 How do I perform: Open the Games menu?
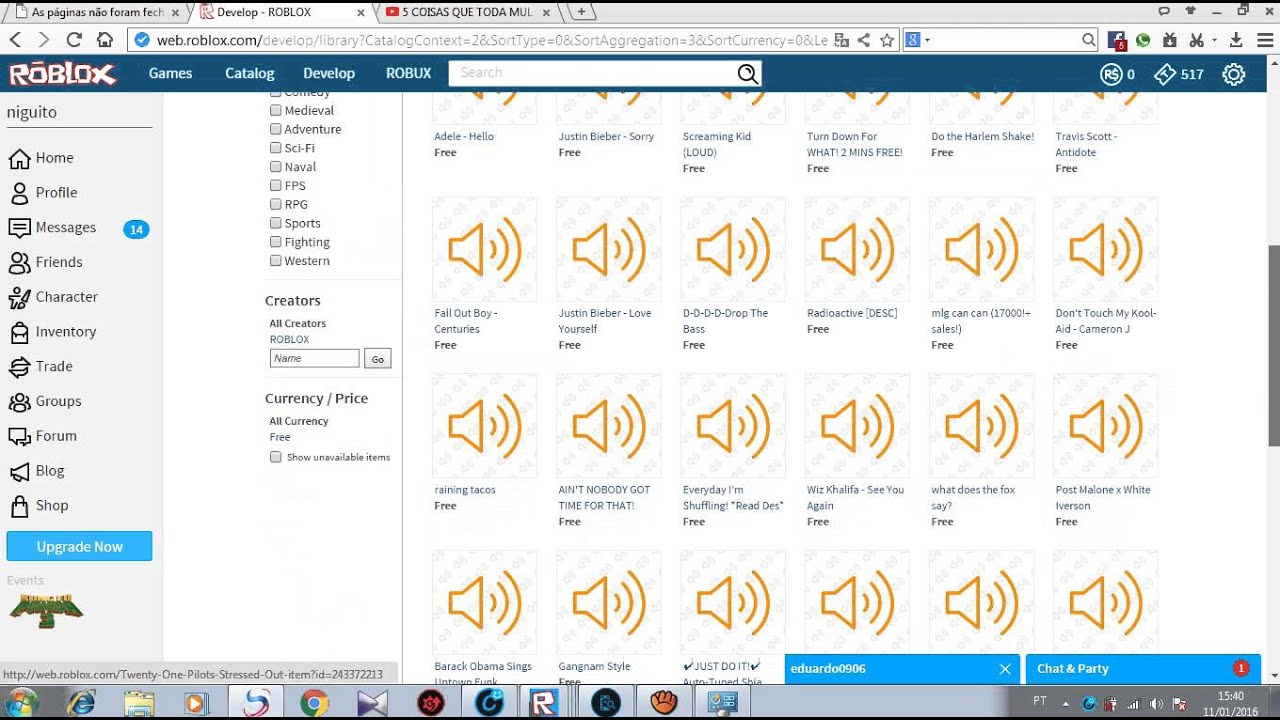[170, 73]
